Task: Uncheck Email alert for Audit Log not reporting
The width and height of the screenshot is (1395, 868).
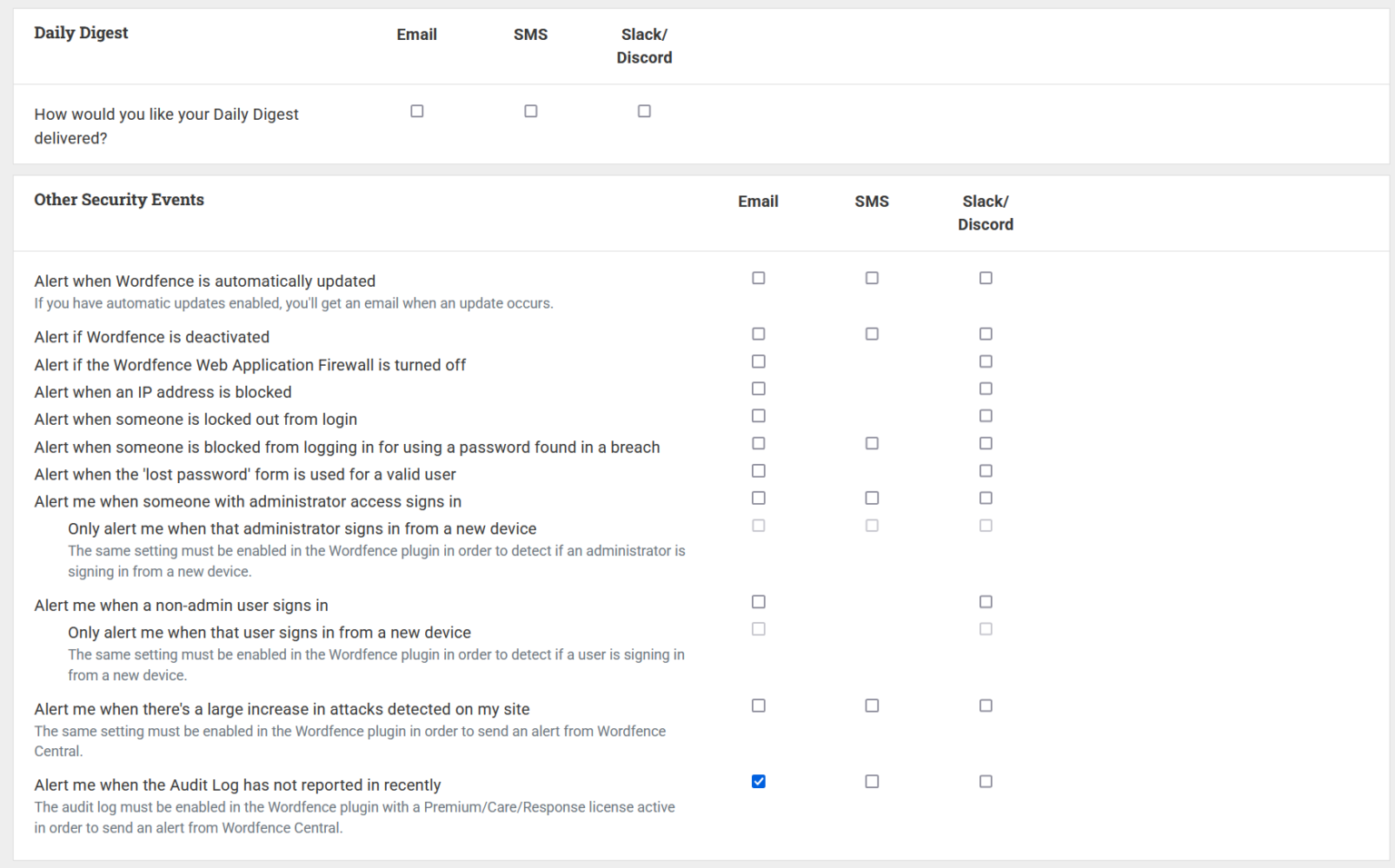Action: [x=758, y=781]
